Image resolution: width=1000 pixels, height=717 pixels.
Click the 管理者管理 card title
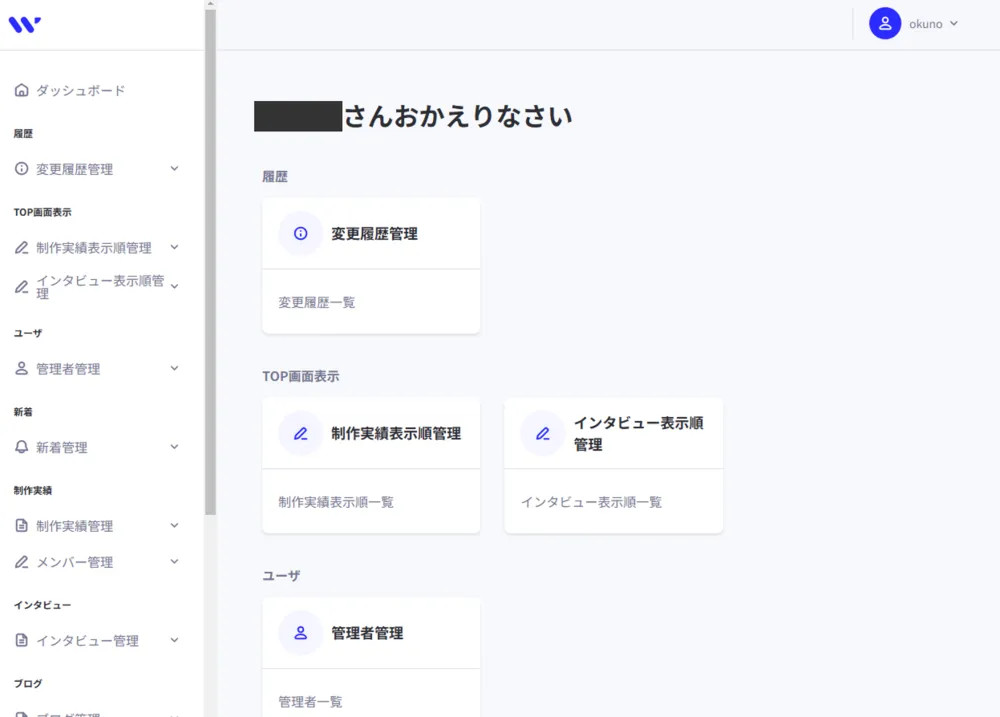[x=367, y=633]
